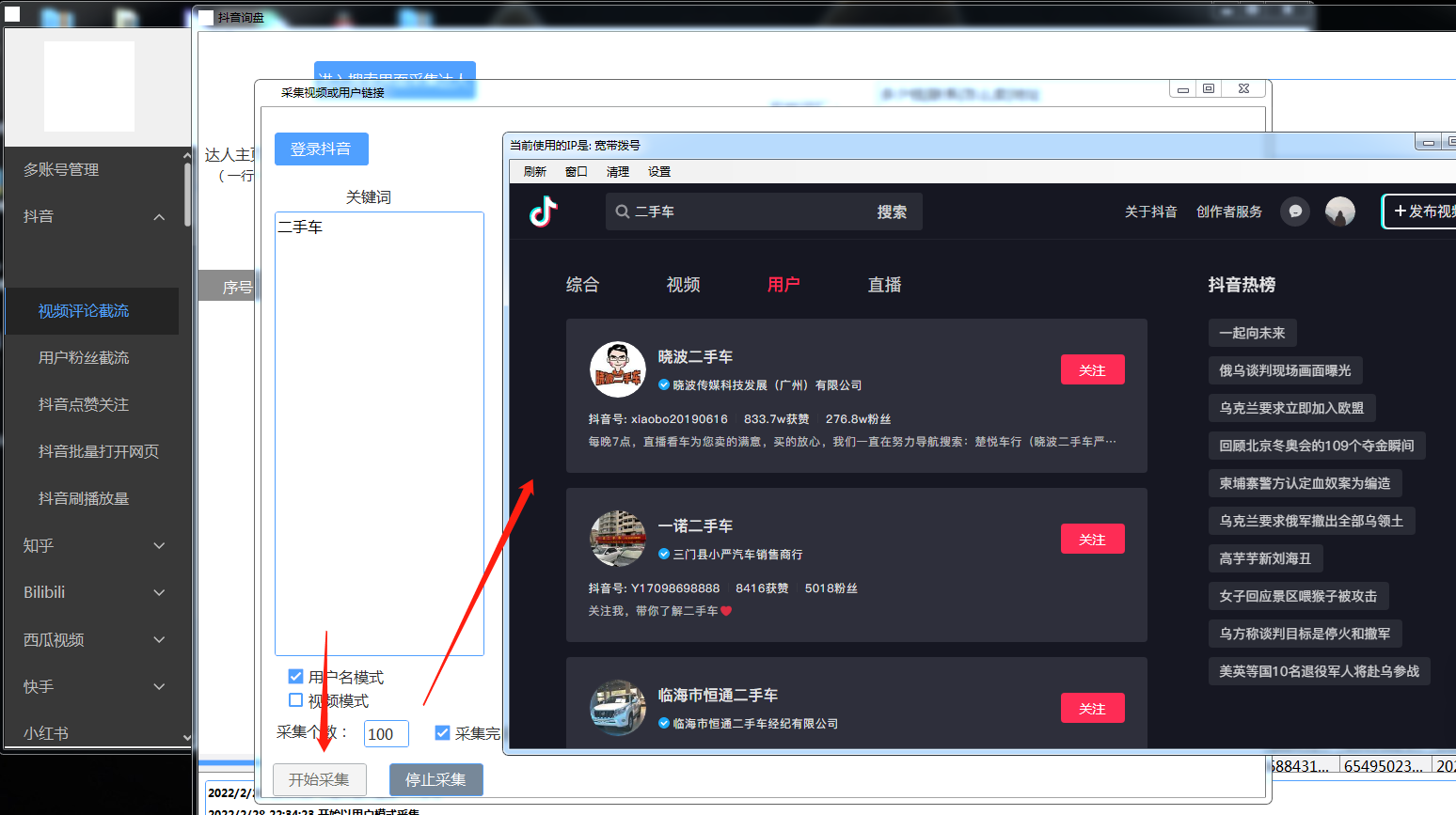Screen dimensions: 1456x815
Task: Select 视频评论截流 sidebar item
Action: (x=92, y=311)
